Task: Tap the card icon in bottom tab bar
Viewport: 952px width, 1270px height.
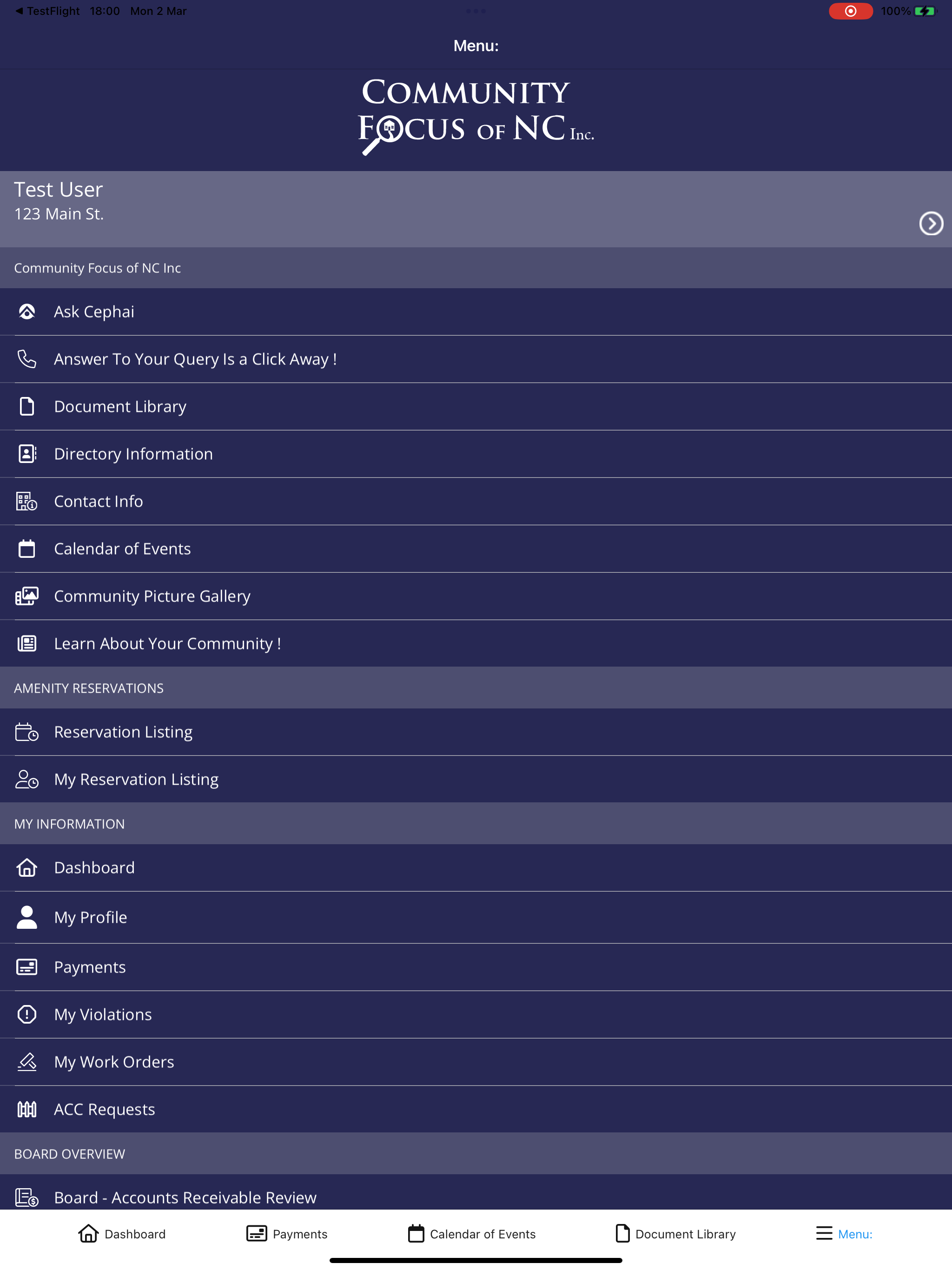Action: 257,1233
